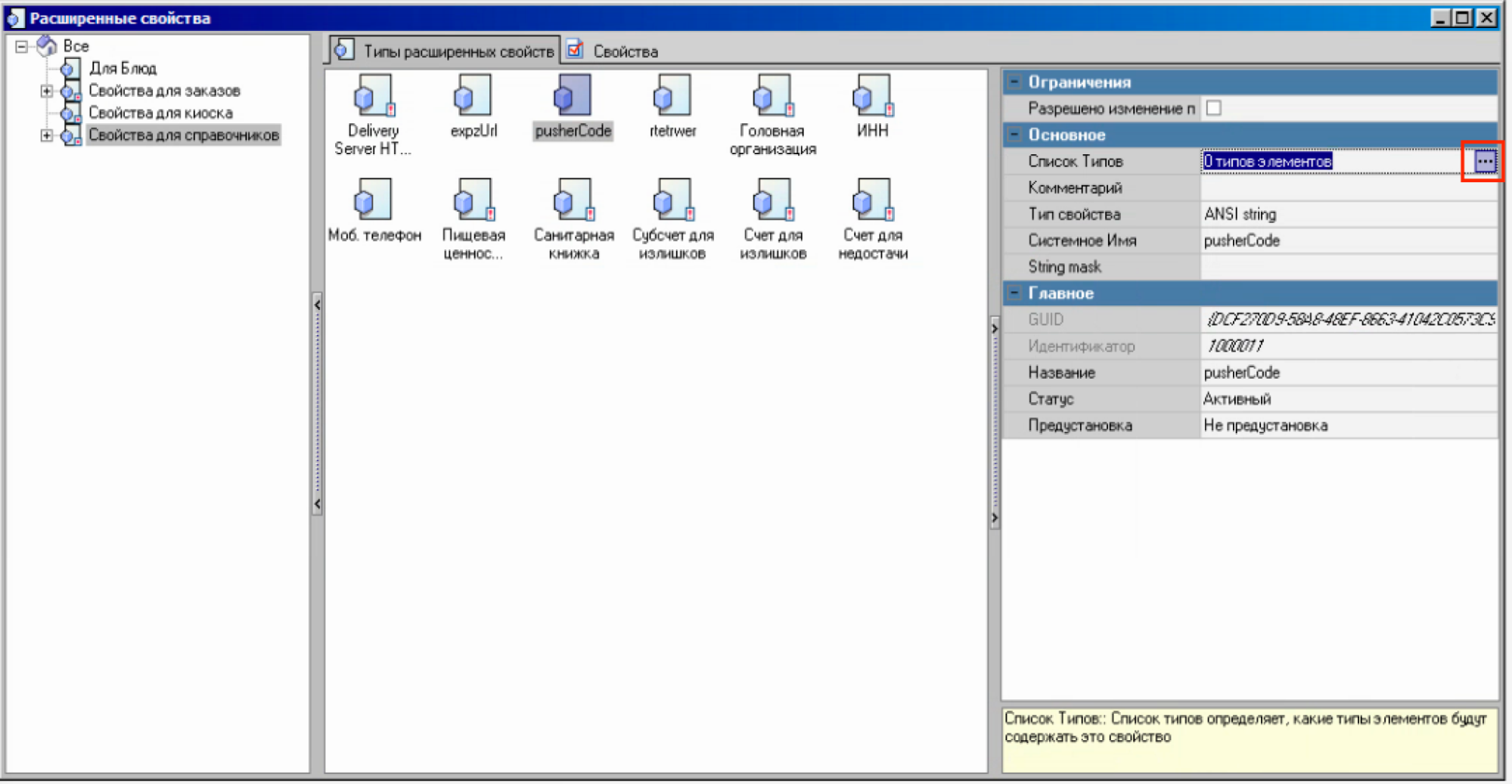Collapse the Все root tree node

point(21,47)
